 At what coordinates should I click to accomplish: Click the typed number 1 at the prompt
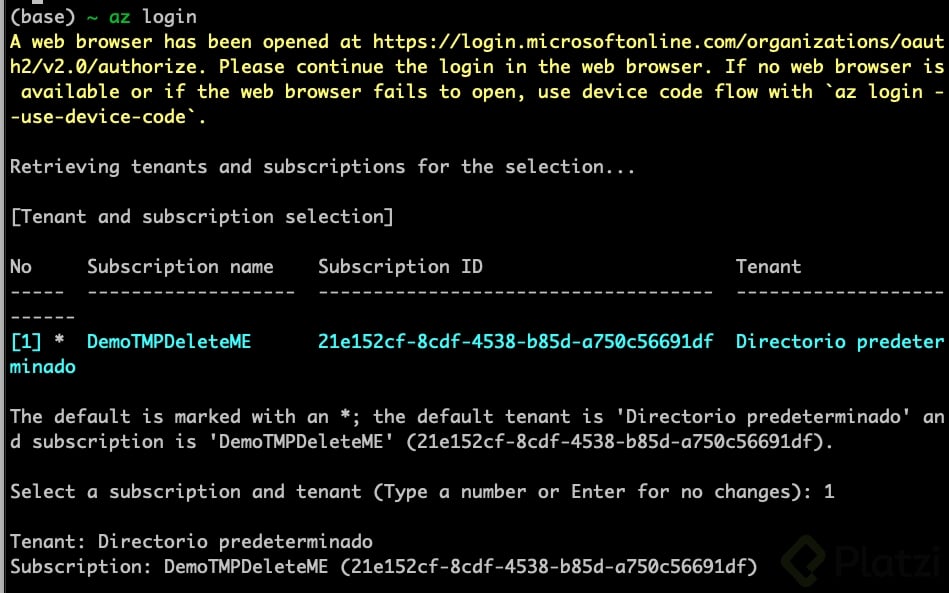click(x=829, y=491)
